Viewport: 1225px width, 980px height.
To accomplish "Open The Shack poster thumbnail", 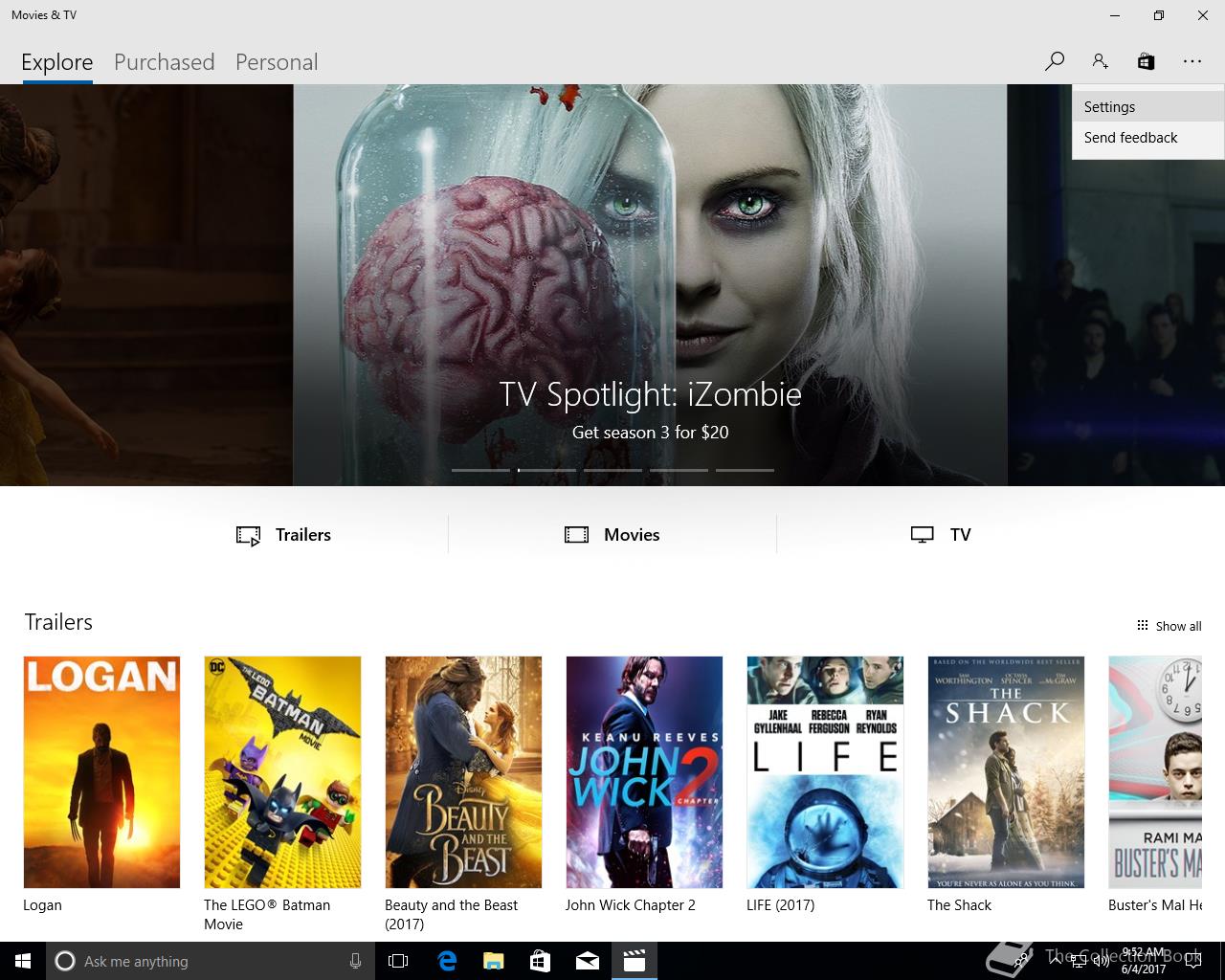I will [1006, 772].
